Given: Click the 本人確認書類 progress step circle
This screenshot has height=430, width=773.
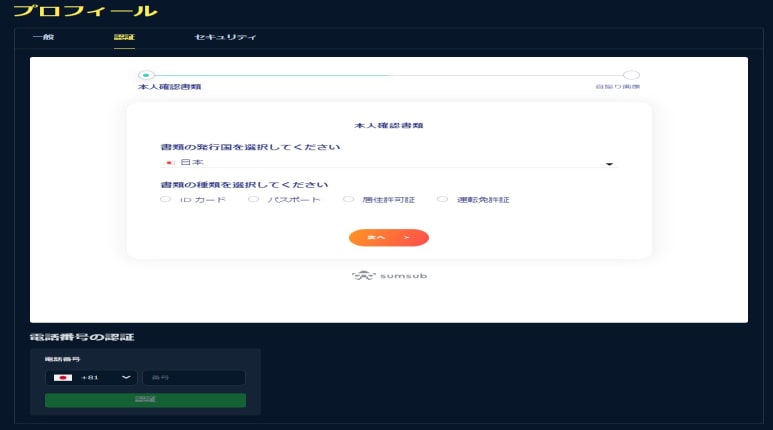Looking at the screenshot, I should [x=146, y=75].
